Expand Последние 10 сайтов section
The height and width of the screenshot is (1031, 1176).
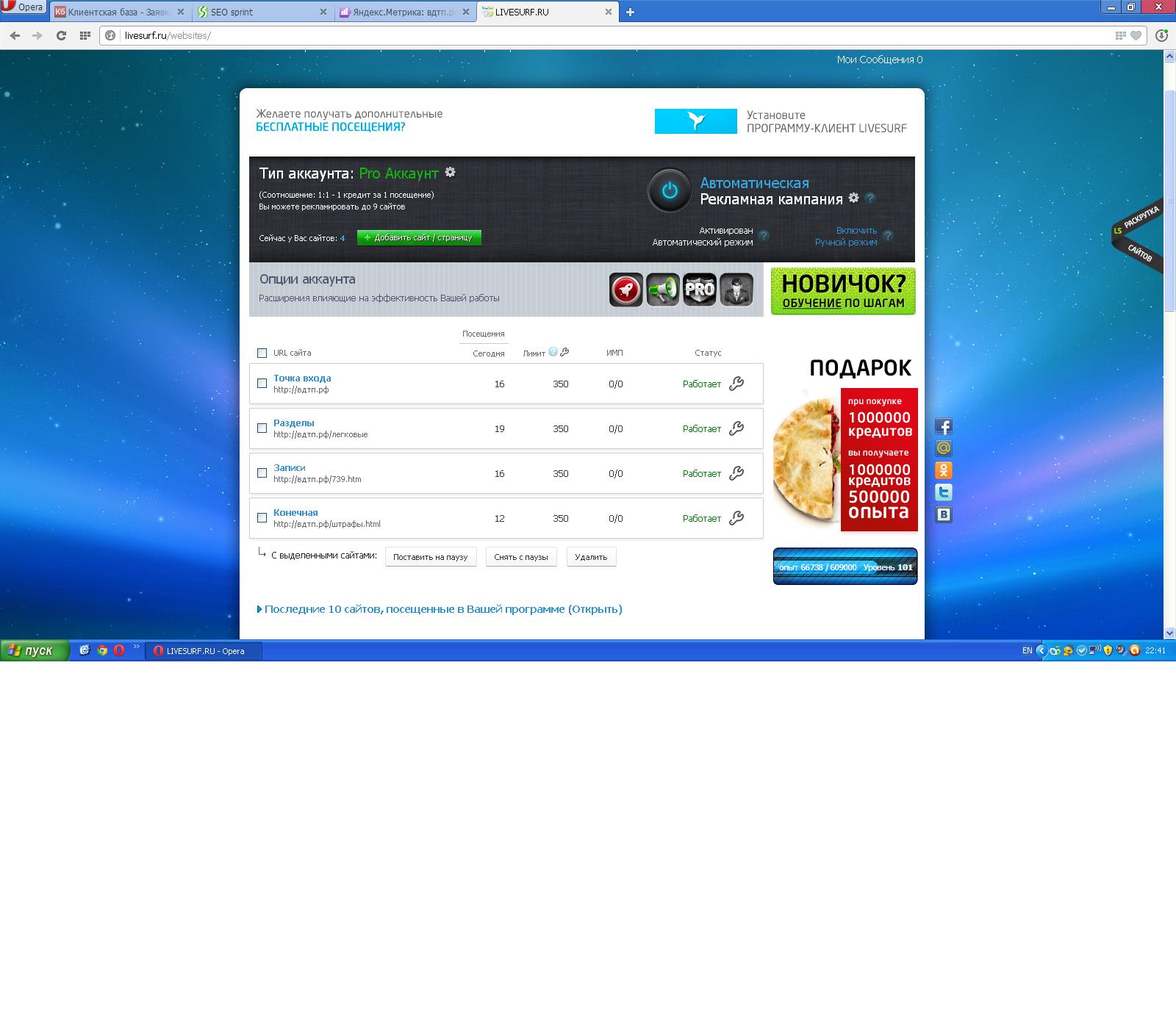point(440,609)
